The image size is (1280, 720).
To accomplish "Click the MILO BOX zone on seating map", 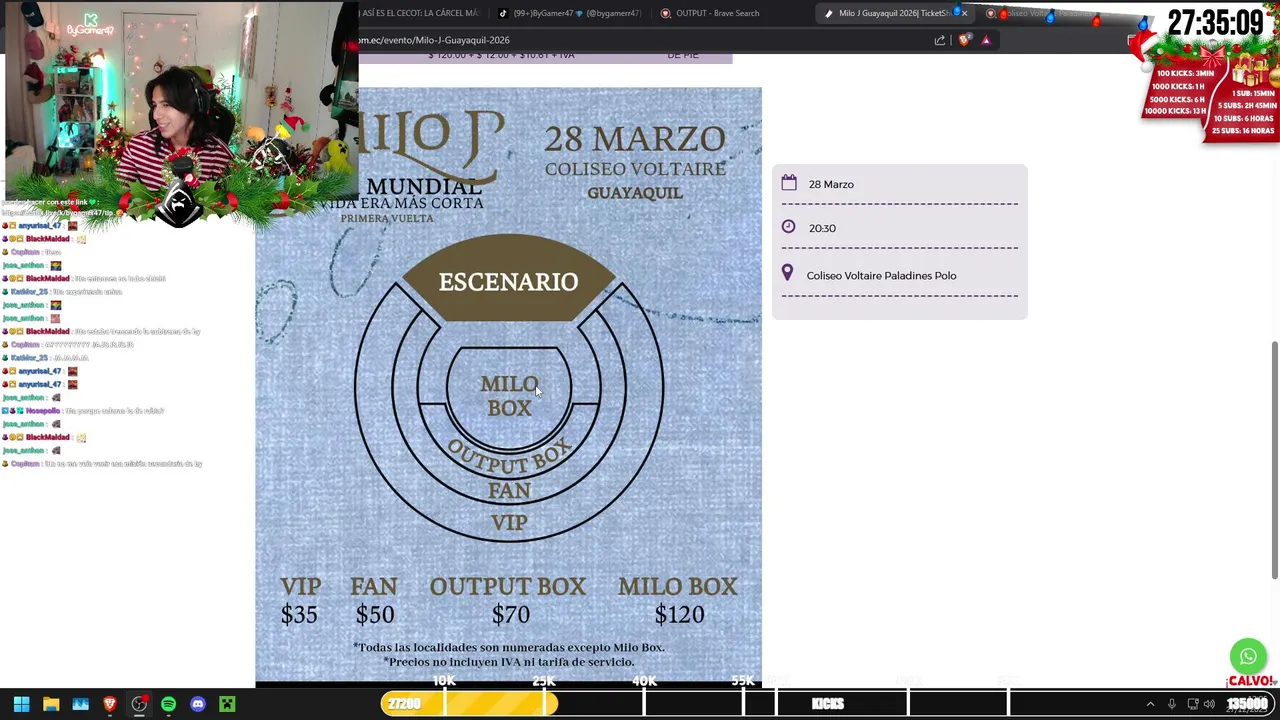I will click(509, 395).
